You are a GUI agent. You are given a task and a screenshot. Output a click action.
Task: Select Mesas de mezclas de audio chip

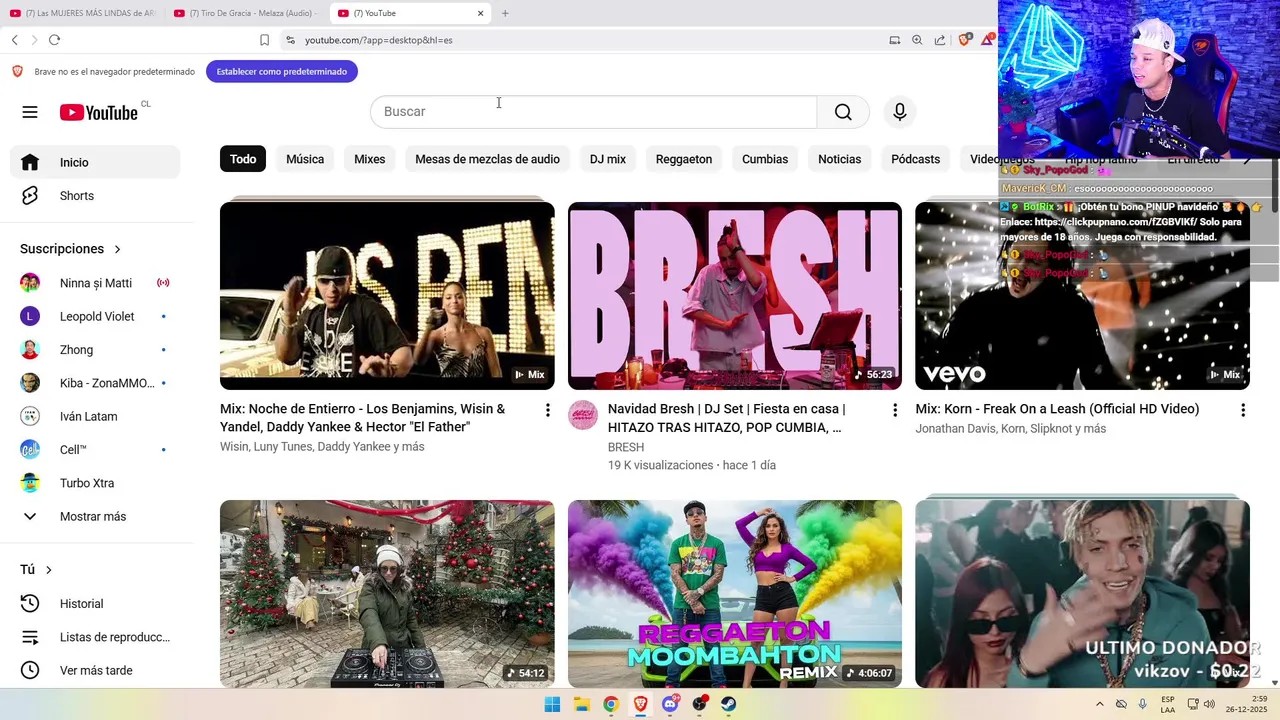pos(487,159)
